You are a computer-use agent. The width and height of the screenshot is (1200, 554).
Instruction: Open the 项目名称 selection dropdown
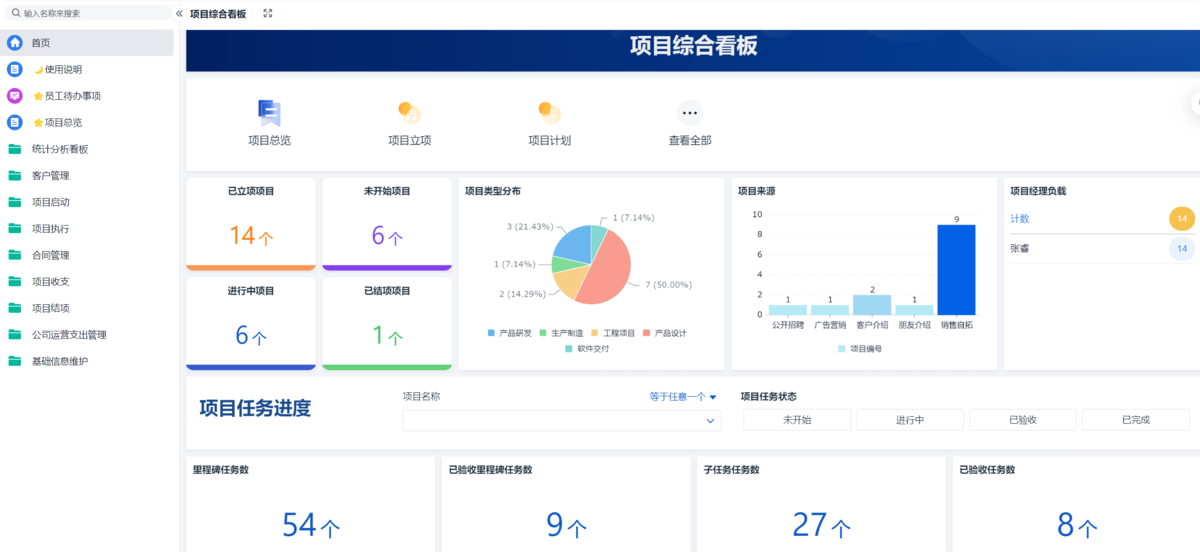[561, 421]
